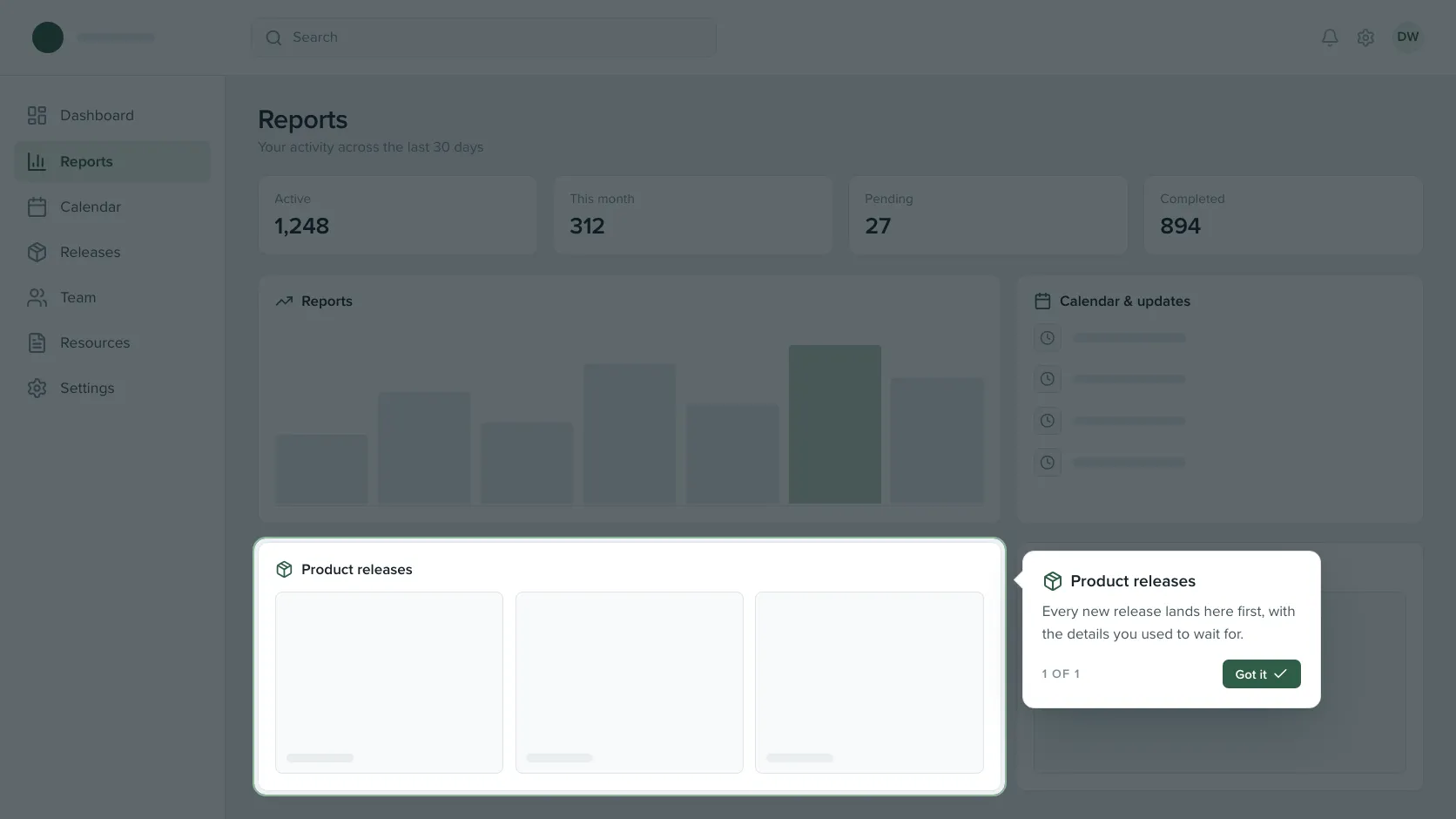
Task: Click the Calendar sidebar icon
Action: [37, 206]
